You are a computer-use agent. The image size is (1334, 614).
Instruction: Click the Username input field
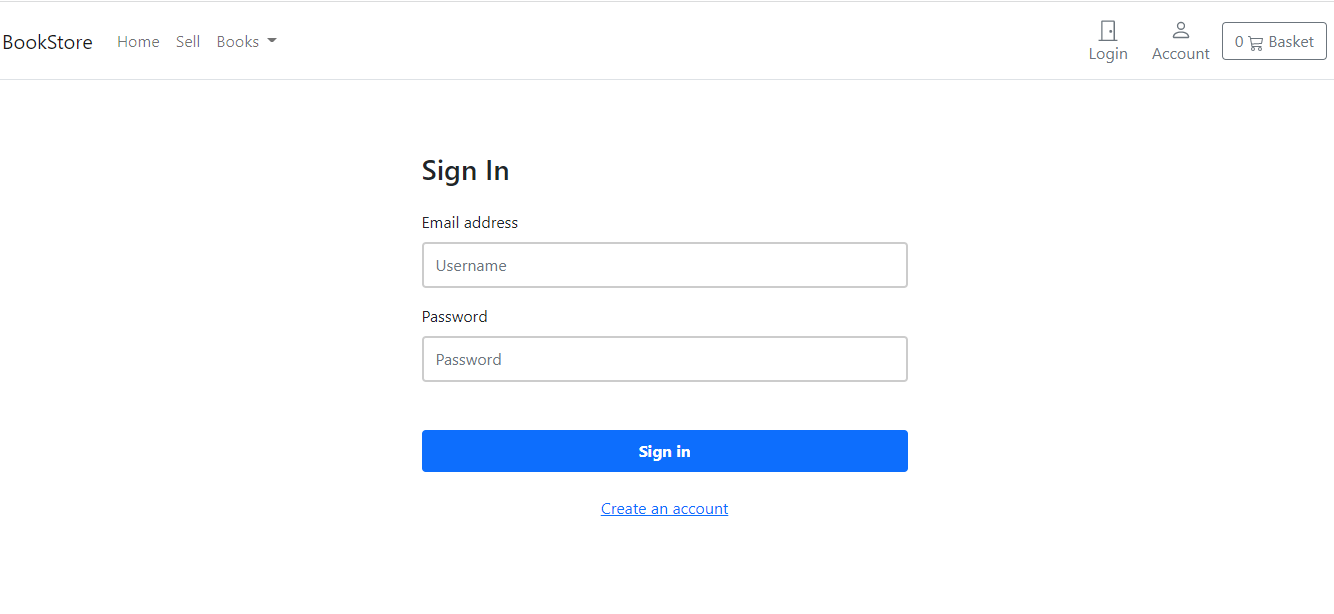click(664, 265)
